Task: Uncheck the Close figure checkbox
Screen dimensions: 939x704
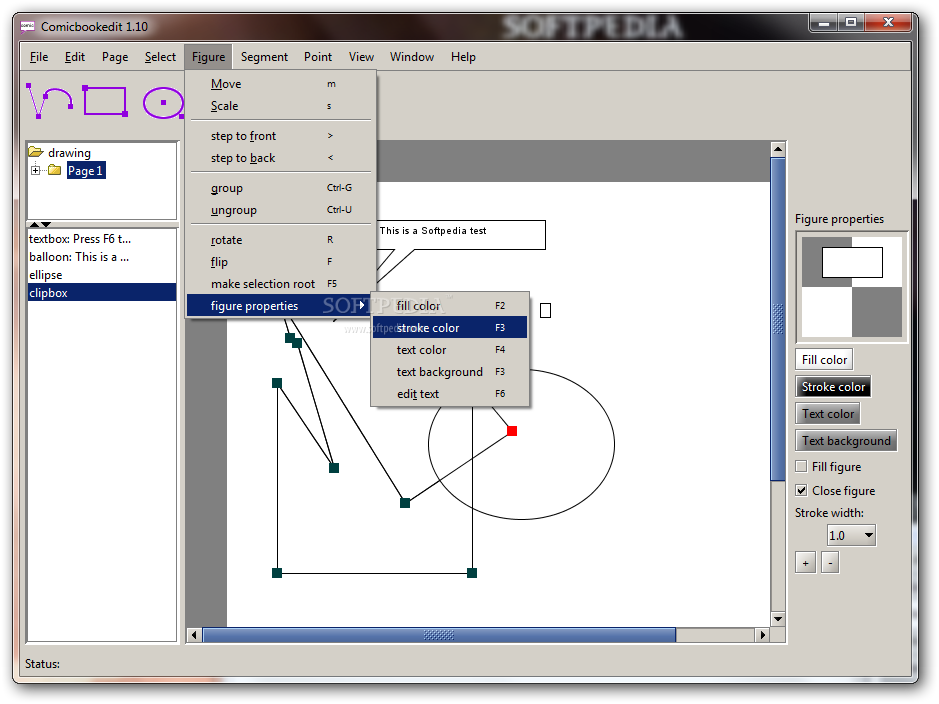Action: [801, 490]
